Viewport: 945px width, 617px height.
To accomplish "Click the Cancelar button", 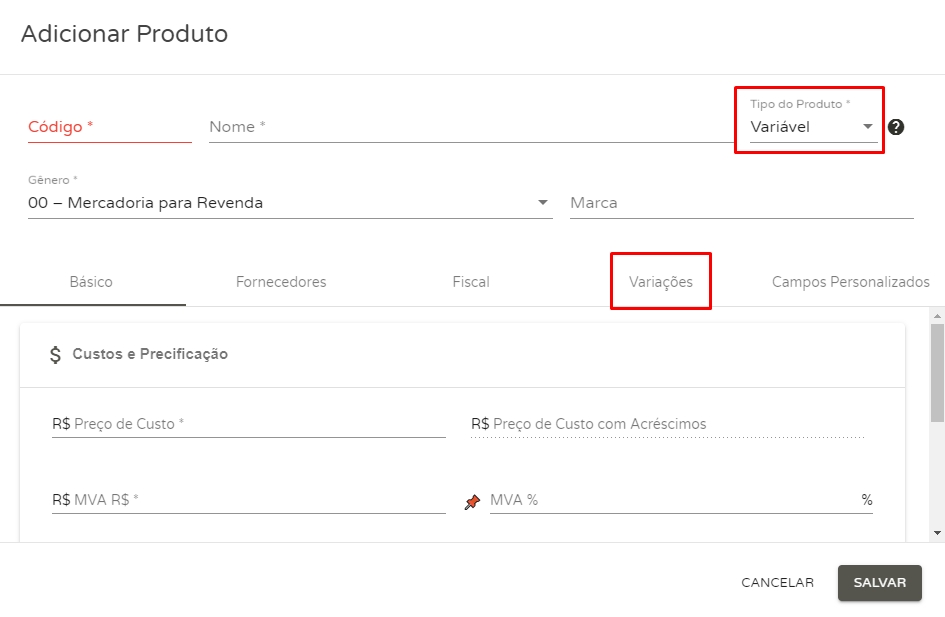I will (777, 583).
